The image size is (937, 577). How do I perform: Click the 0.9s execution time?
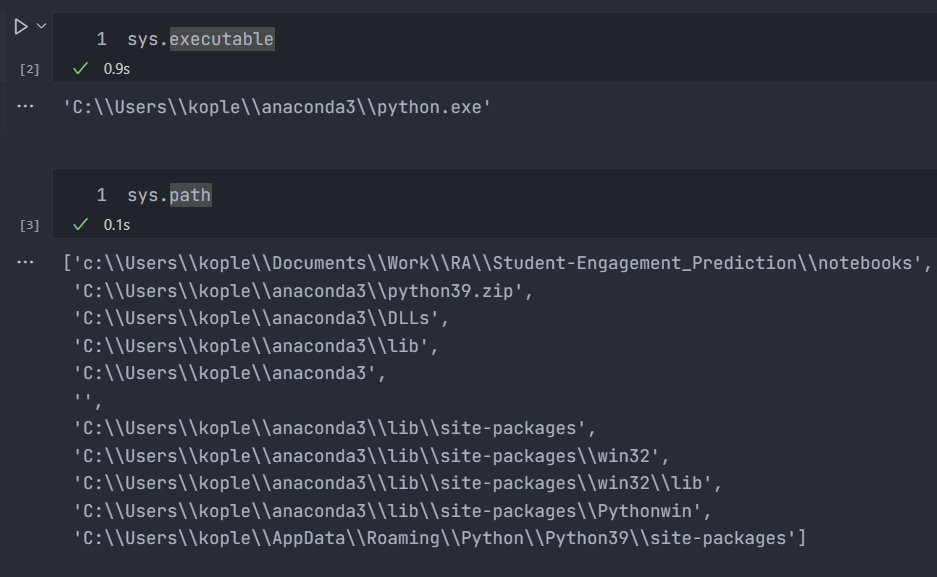click(117, 69)
